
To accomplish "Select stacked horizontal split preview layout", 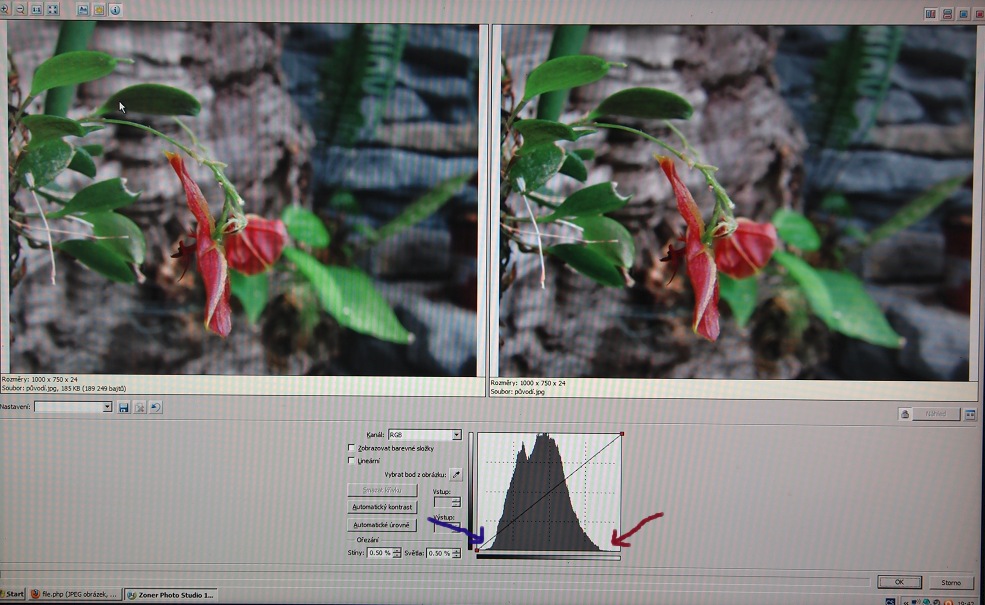I will coord(946,14).
